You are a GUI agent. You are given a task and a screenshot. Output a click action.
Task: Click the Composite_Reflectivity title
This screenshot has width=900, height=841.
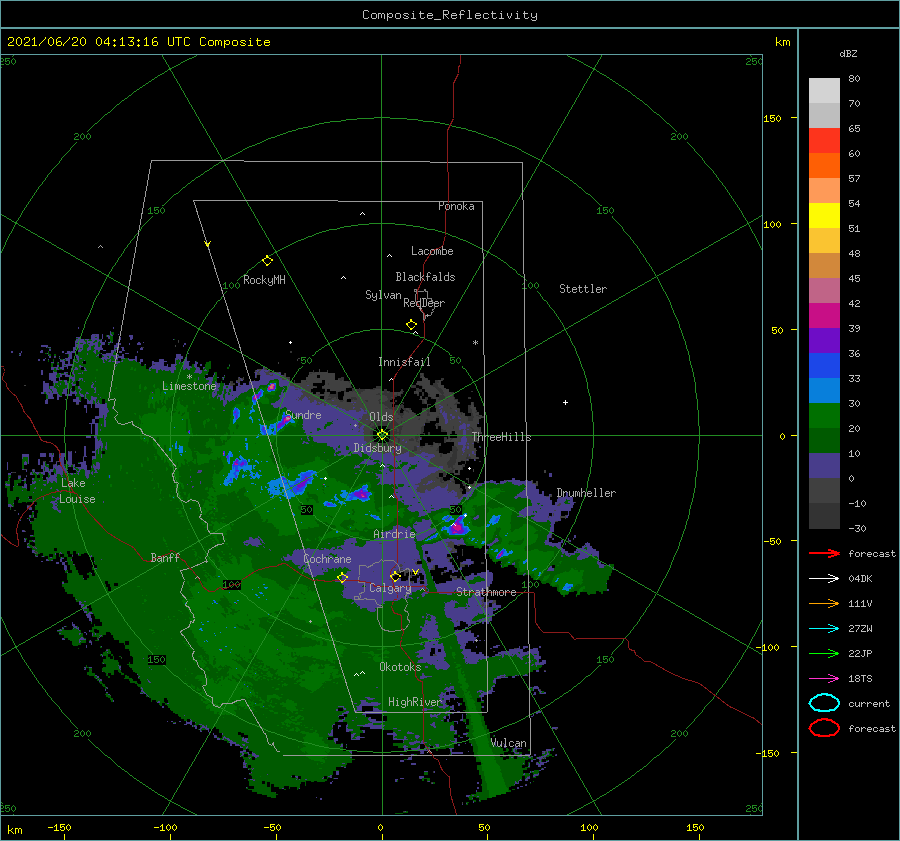[x=450, y=15]
